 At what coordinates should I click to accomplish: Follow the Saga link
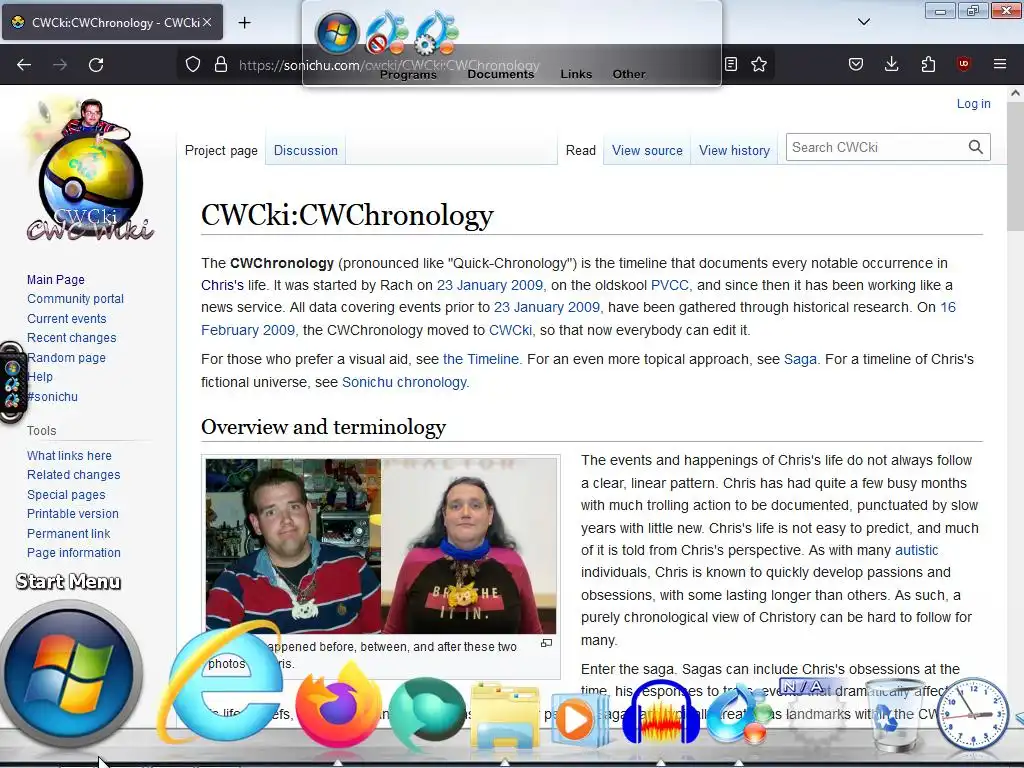[800, 359]
